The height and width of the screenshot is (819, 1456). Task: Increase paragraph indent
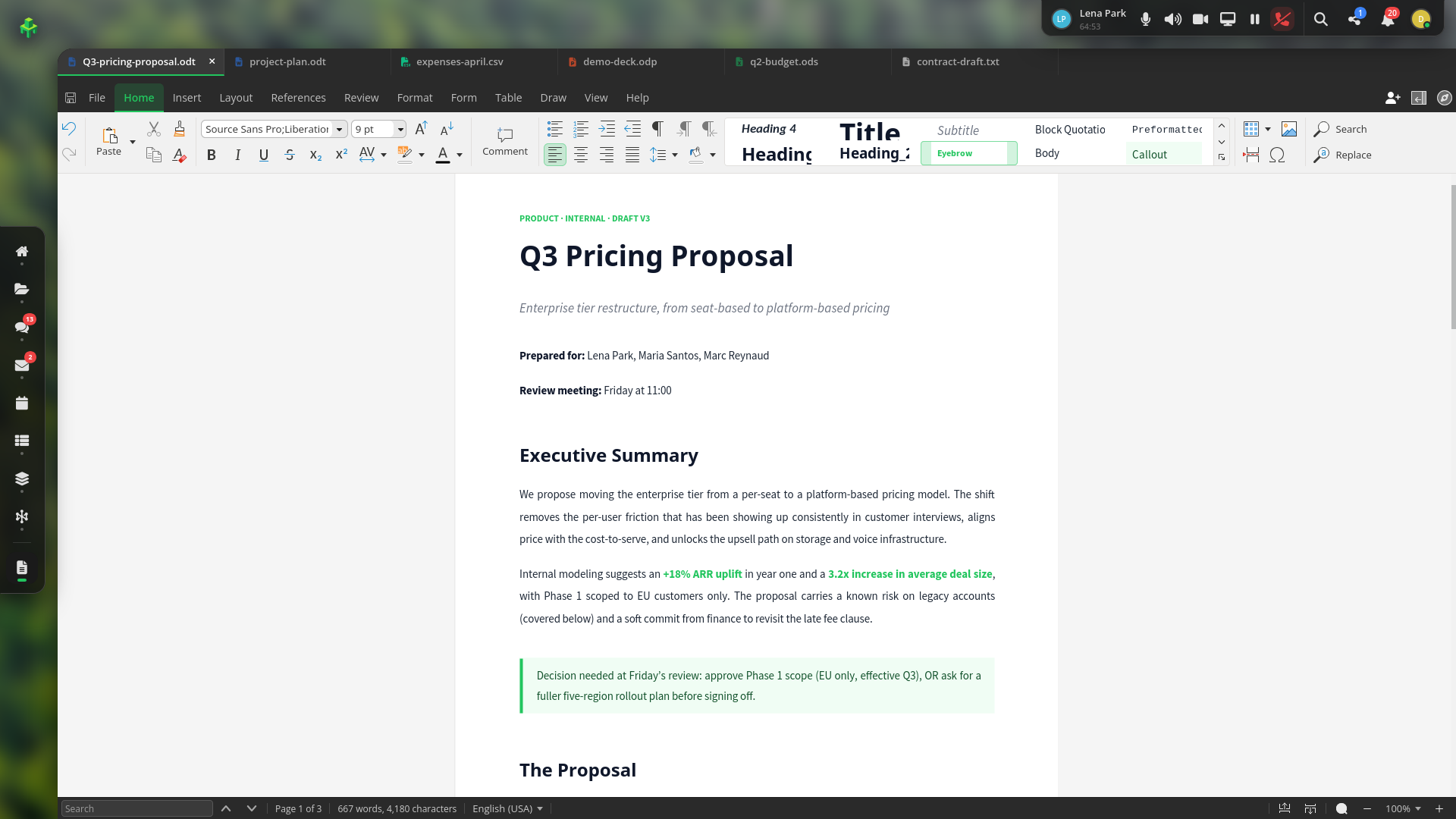pyautogui.click(x=607, y=129)
